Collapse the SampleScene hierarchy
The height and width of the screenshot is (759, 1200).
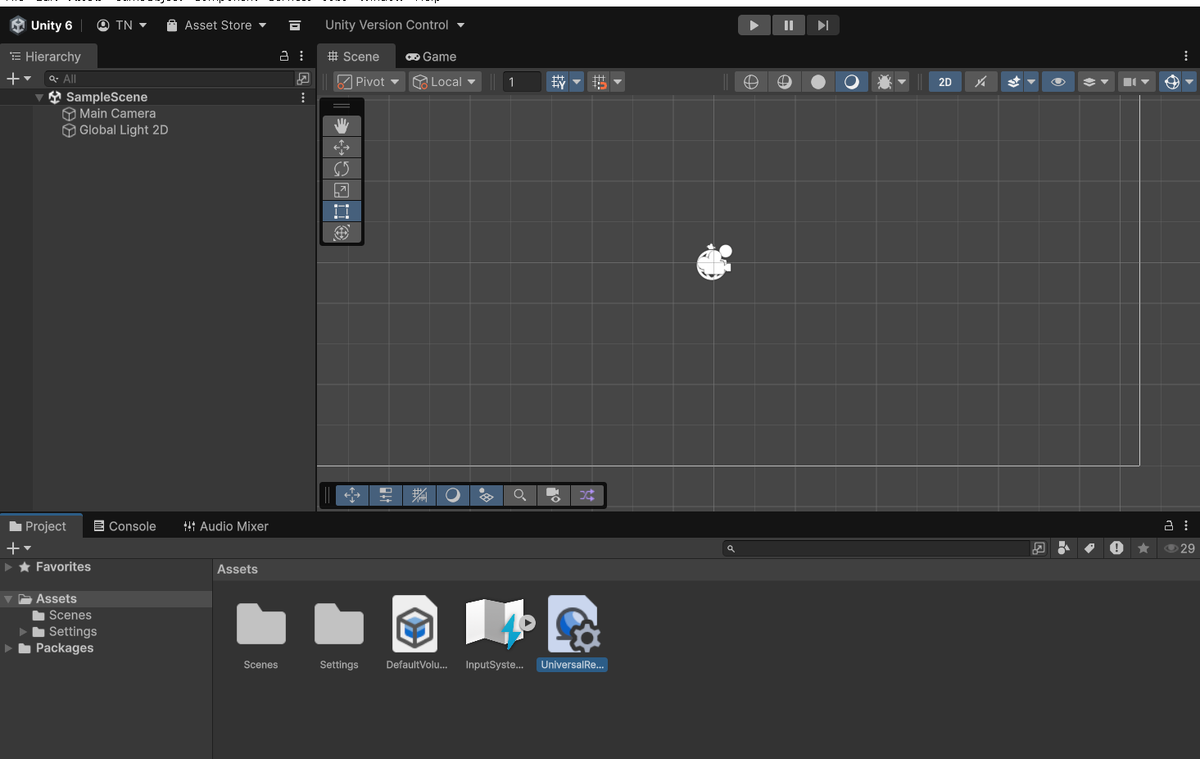[x=40, y=97]
